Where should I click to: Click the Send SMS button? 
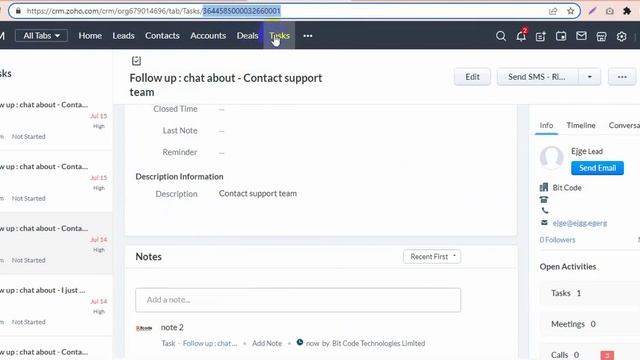point(537,77)
